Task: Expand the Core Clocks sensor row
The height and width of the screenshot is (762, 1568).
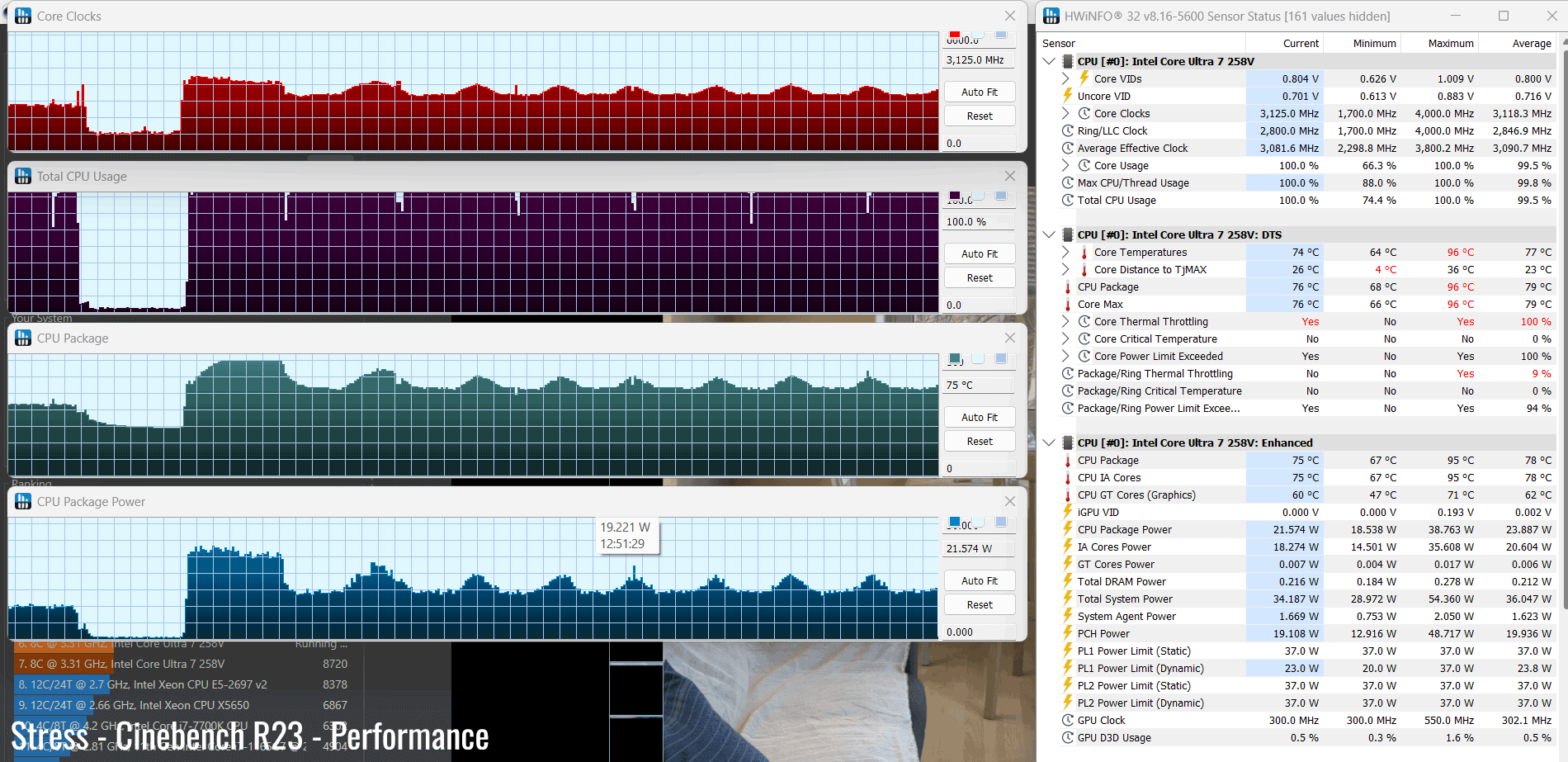Action: click(x=1065, y=113)
